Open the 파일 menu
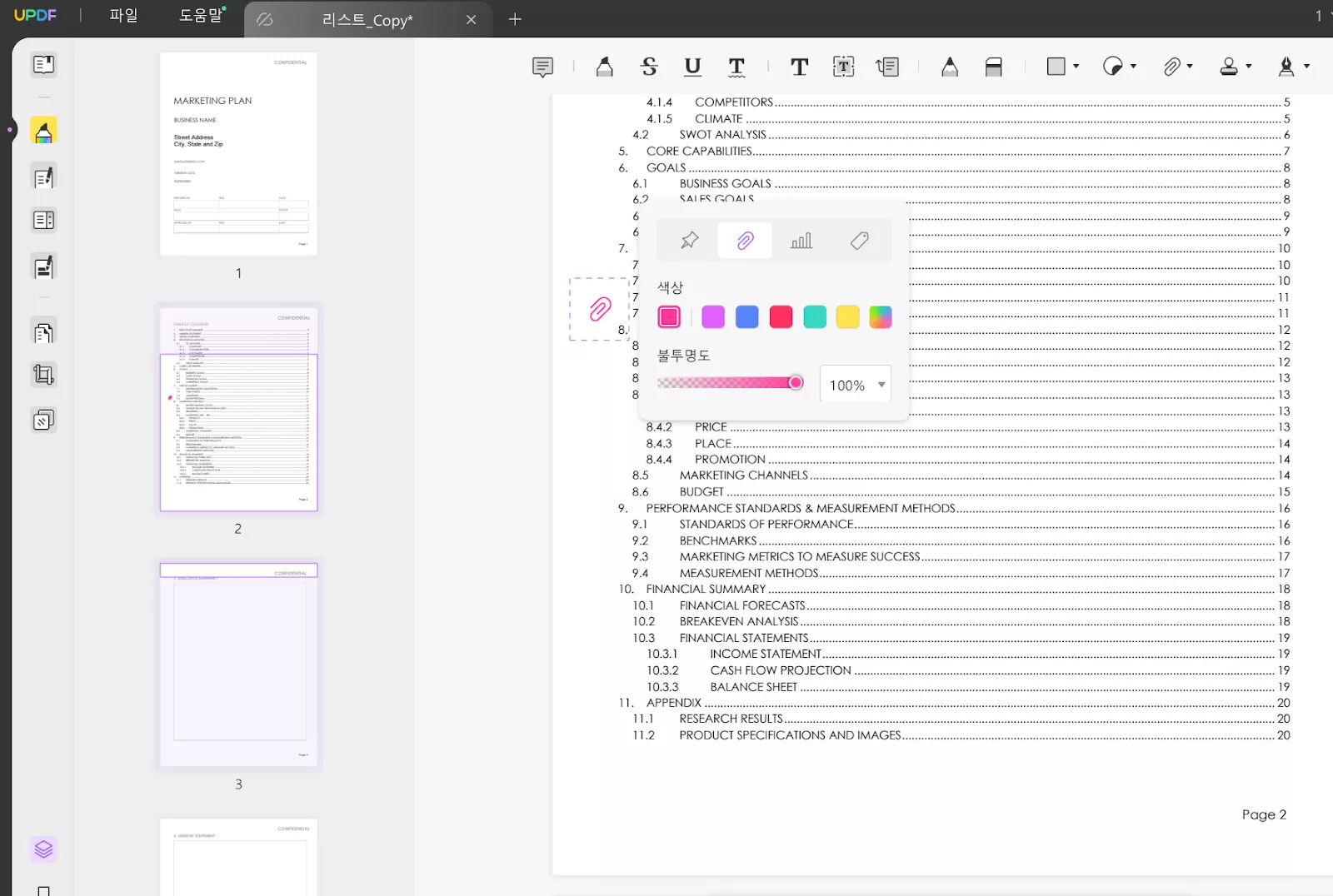 [x=123, y=16]
